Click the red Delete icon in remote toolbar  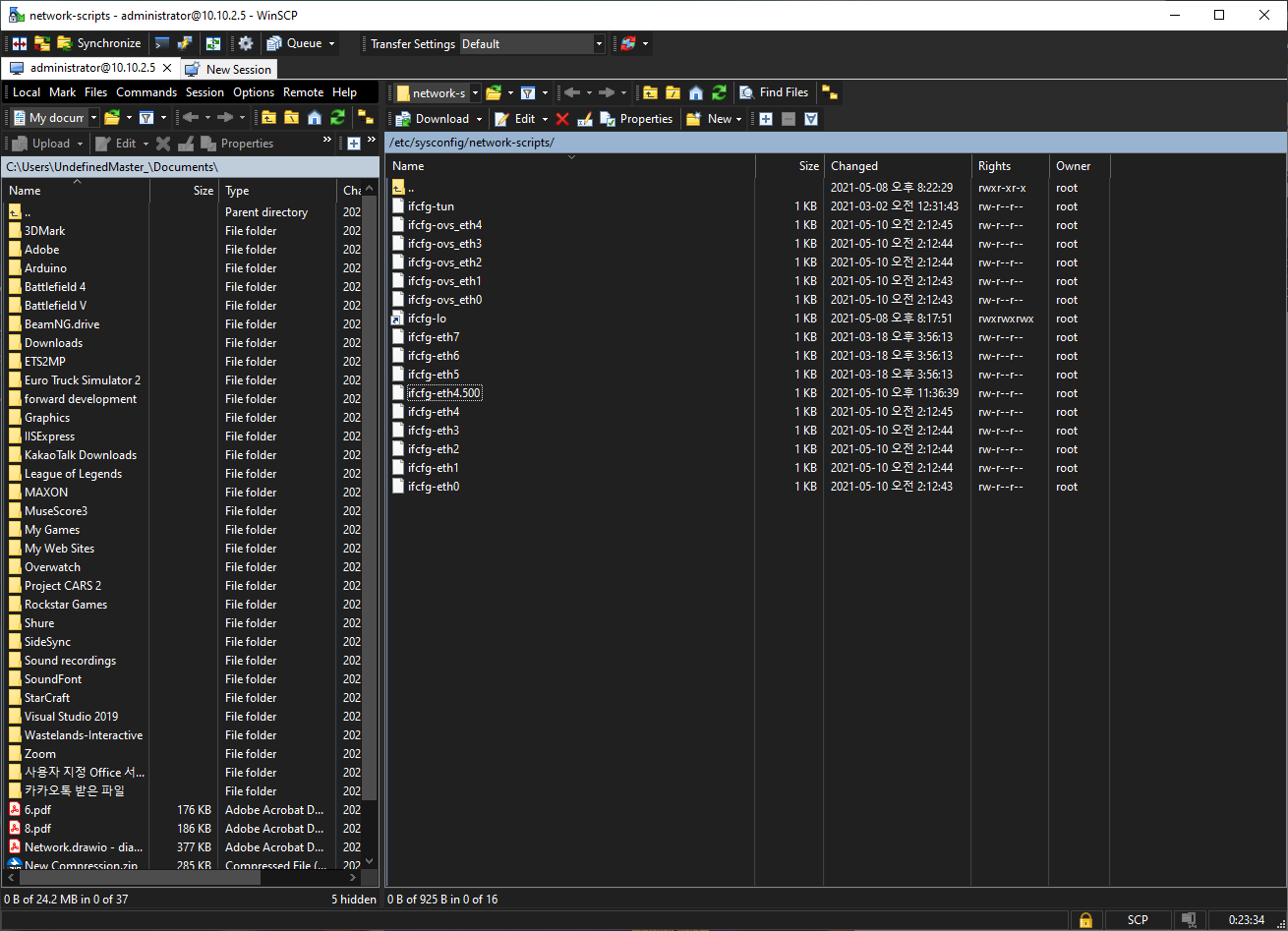tap(562, 119)
